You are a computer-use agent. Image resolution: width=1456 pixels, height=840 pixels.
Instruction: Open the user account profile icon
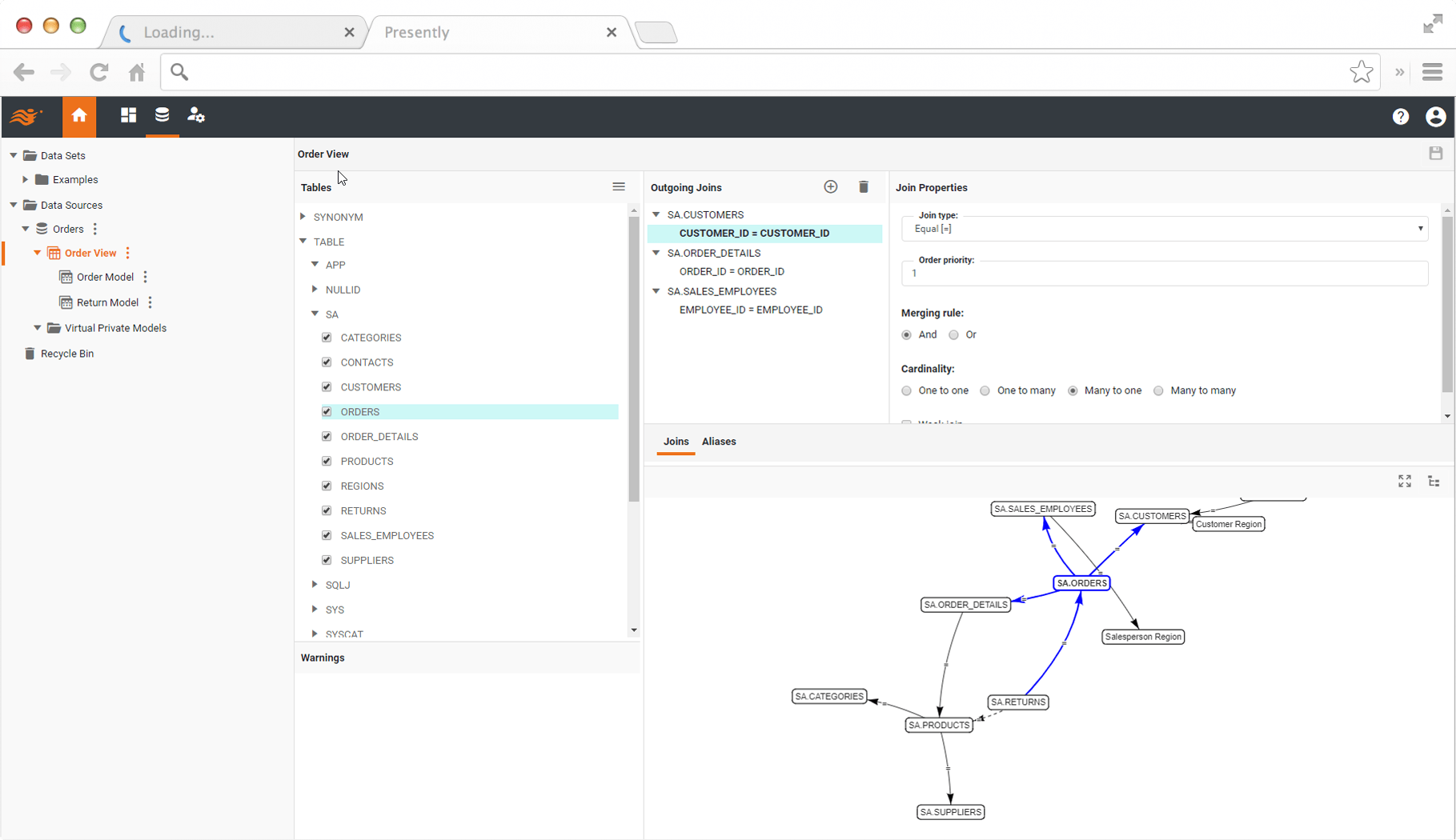pyautogui.click(x=1435, y=117)
